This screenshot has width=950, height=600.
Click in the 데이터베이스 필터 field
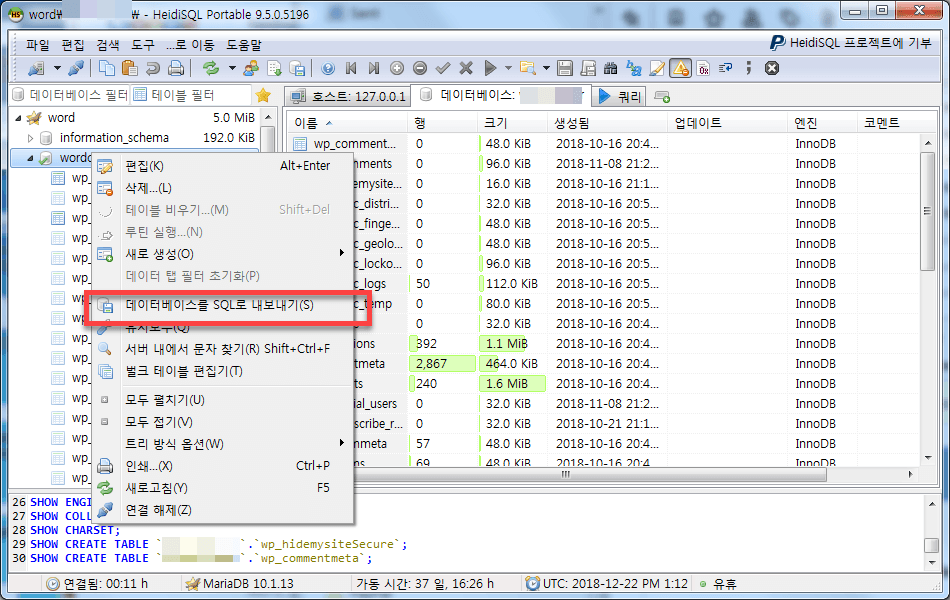(70, 95)
